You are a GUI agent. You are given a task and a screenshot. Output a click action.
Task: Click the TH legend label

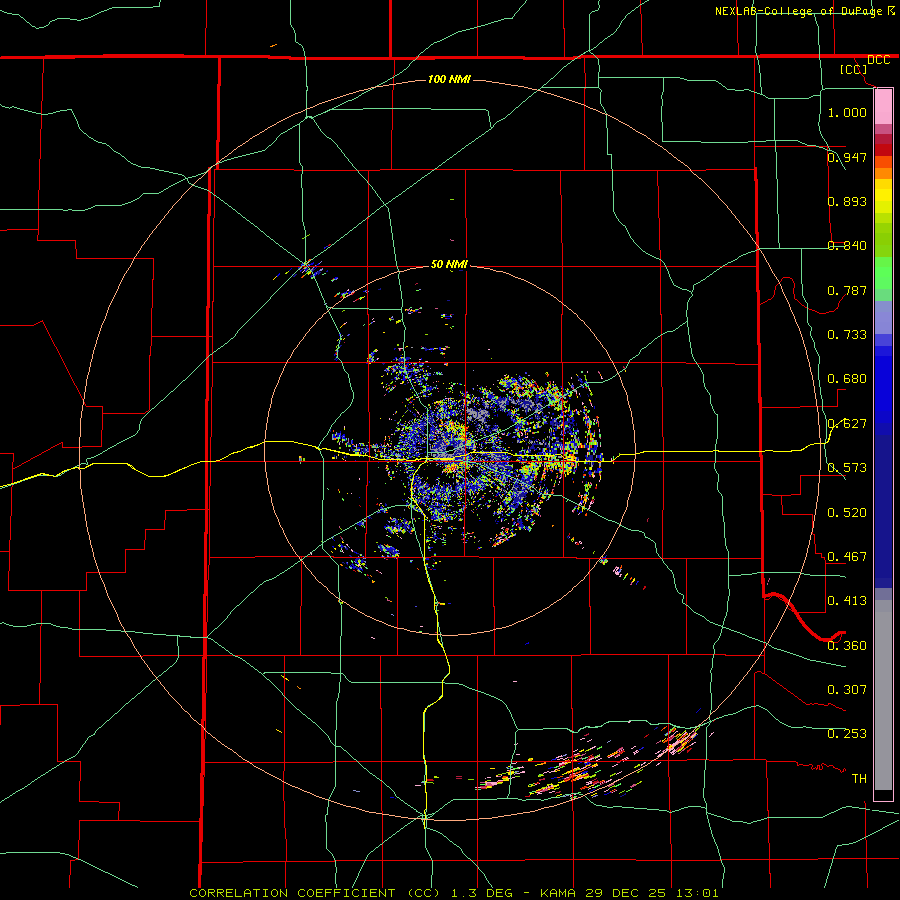(859, 779)
